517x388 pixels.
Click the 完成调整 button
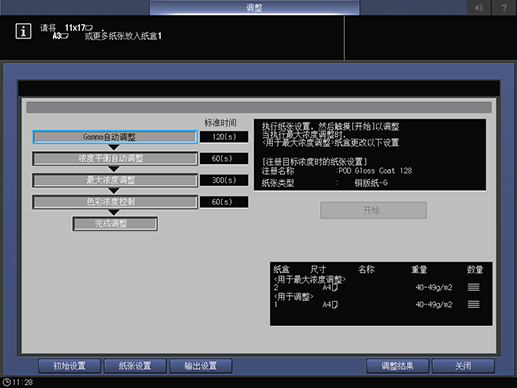pos(115,224)
